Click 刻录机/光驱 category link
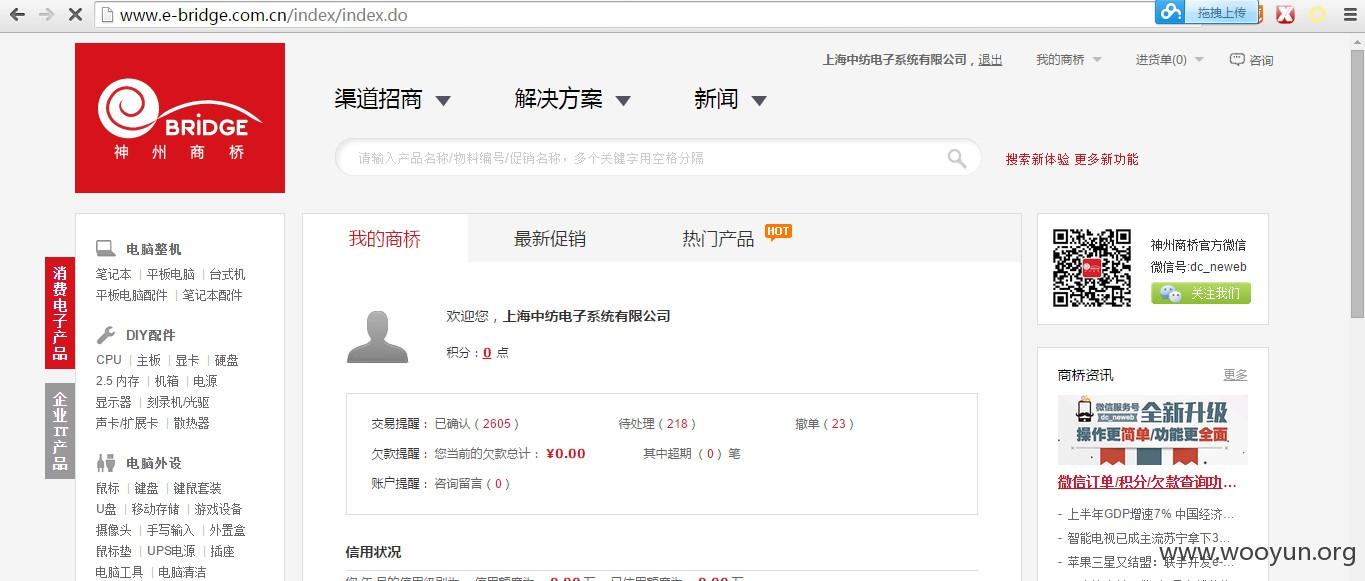 pos(178,402)
